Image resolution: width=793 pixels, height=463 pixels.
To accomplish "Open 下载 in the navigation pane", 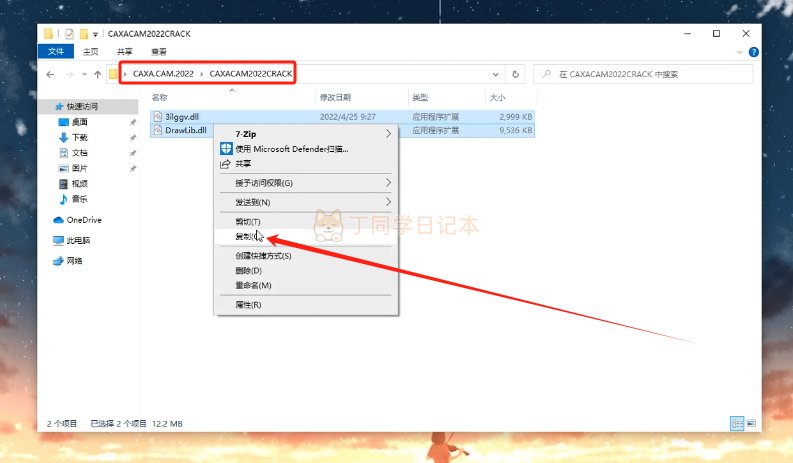I will click(x=79, y=137).
